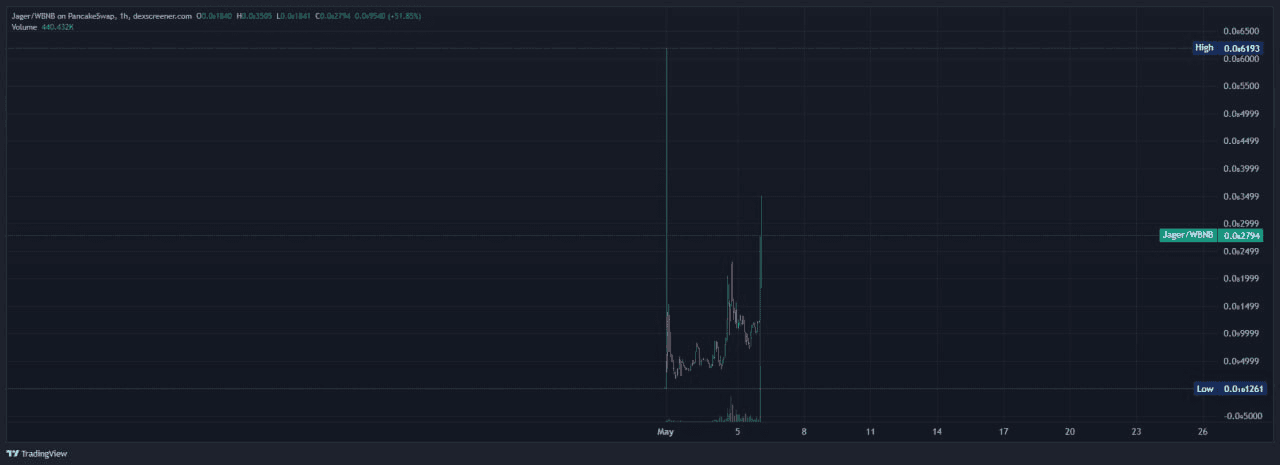The image size is (1280, 465).
Task: Click the 0.0₆5500 price axis label
Action: [x=1241, y=86]
